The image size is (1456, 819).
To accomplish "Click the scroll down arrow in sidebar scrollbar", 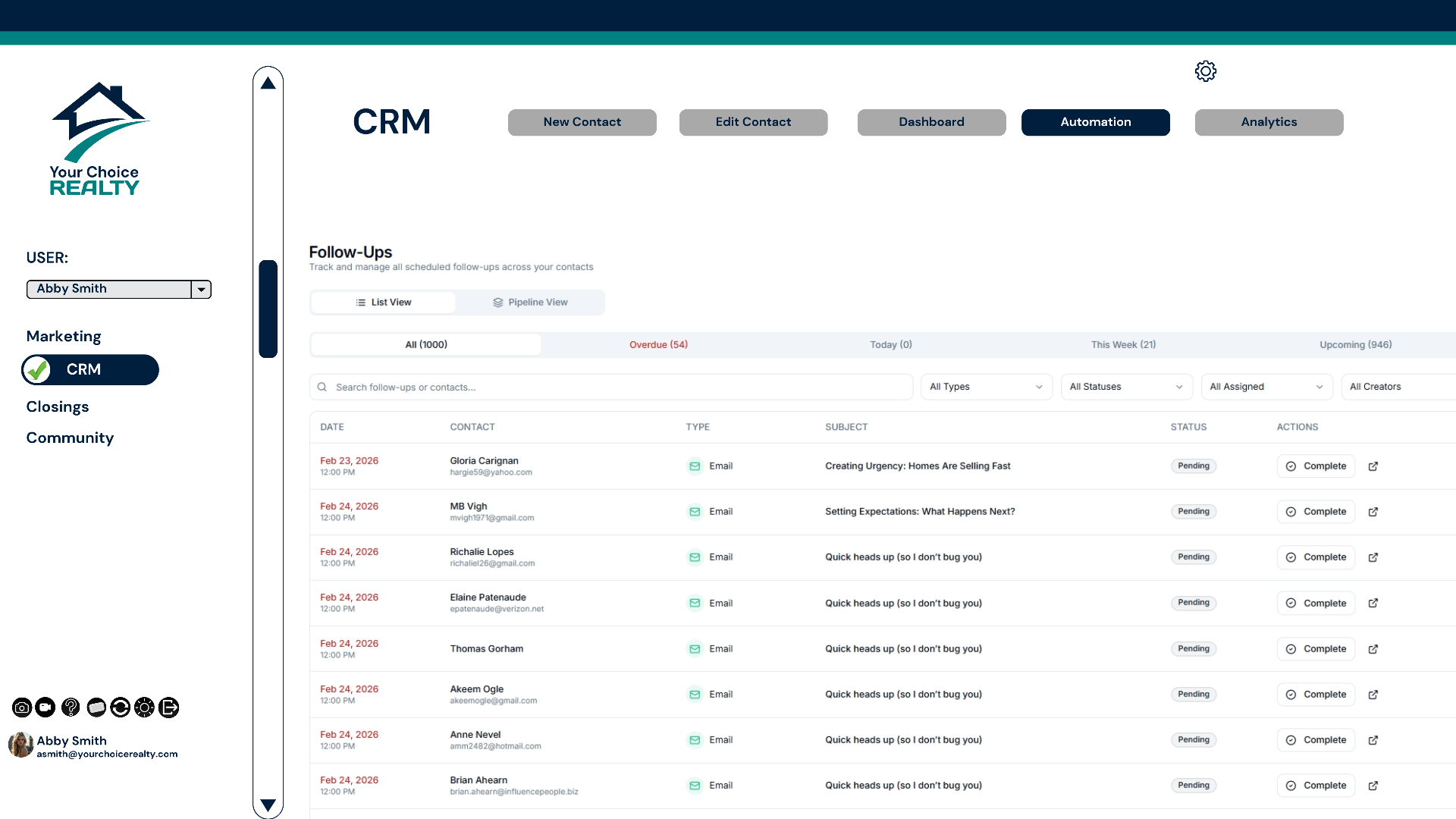I will [x=268, y=805].
